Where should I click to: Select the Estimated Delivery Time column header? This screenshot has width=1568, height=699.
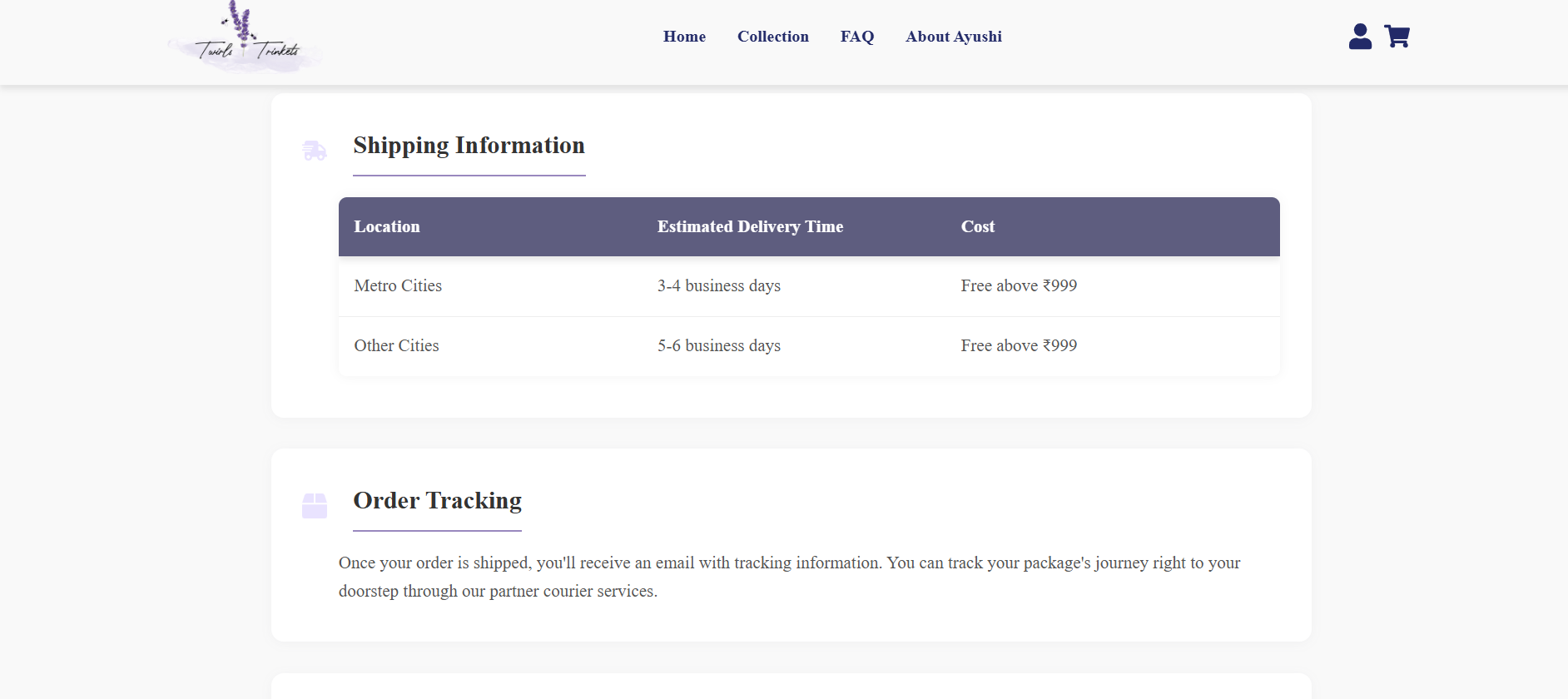point(750,226)
